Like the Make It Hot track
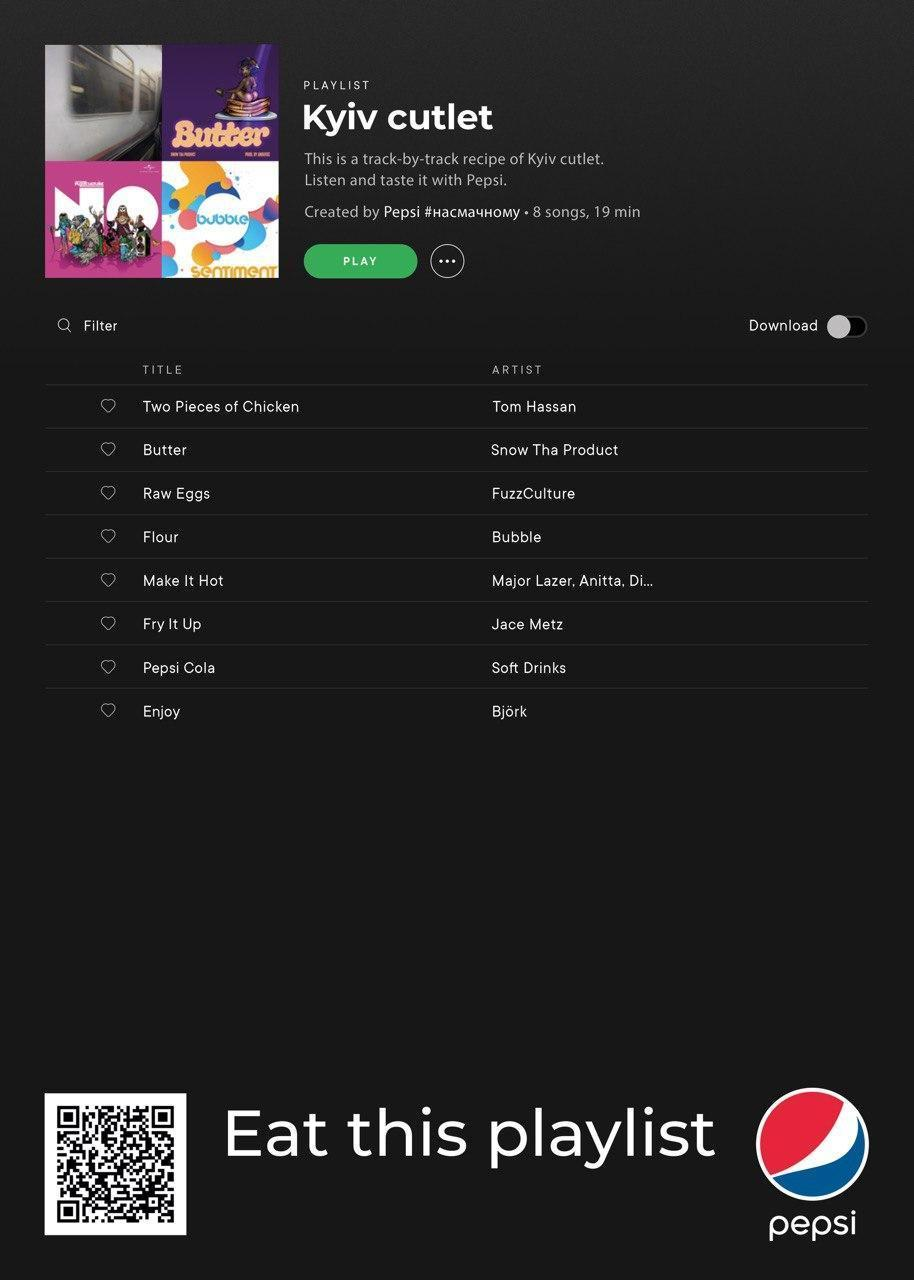The width and height of the screenshot is (914, 1280). pos(108,580)
